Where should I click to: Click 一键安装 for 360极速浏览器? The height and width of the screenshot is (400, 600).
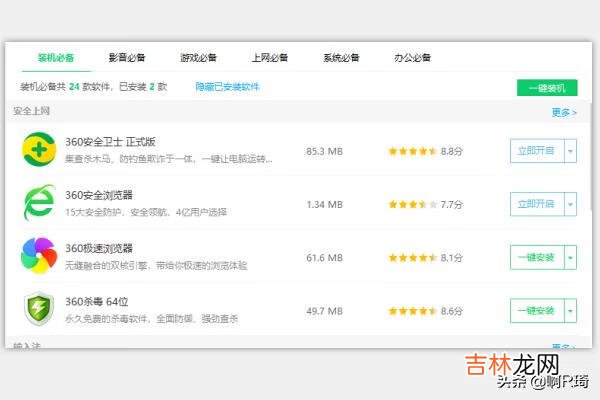537,257
